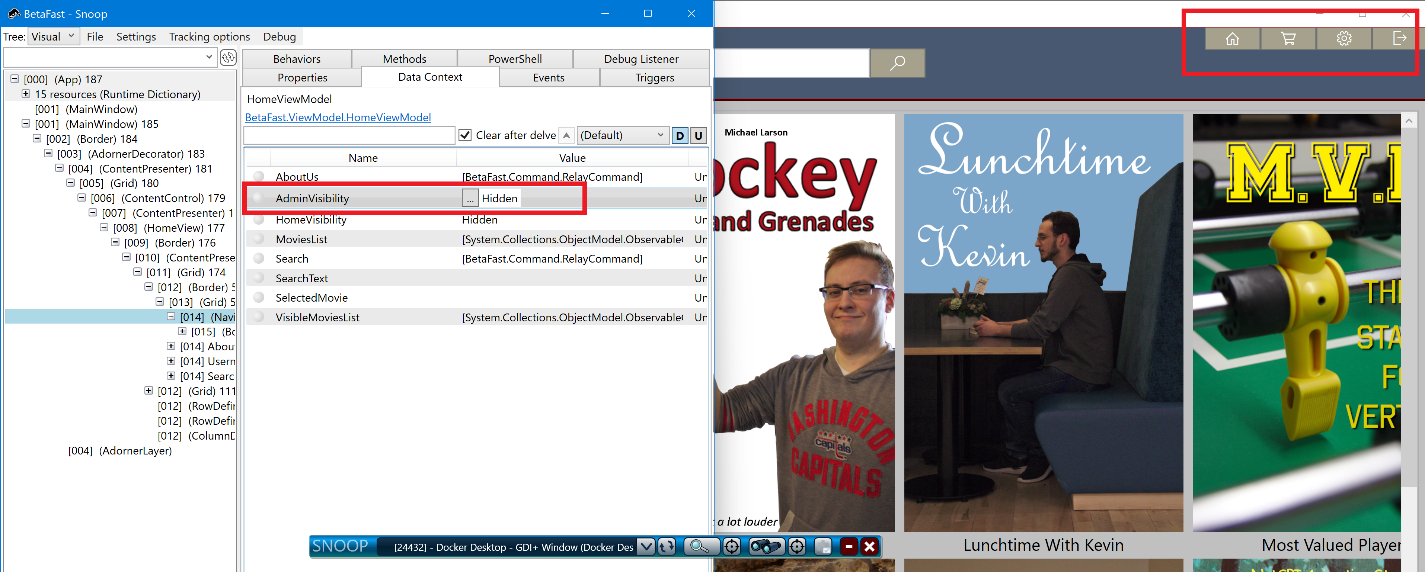Open the tree filter combo box dropdown
Viewport: 1425px width, 572px height.
209,58
